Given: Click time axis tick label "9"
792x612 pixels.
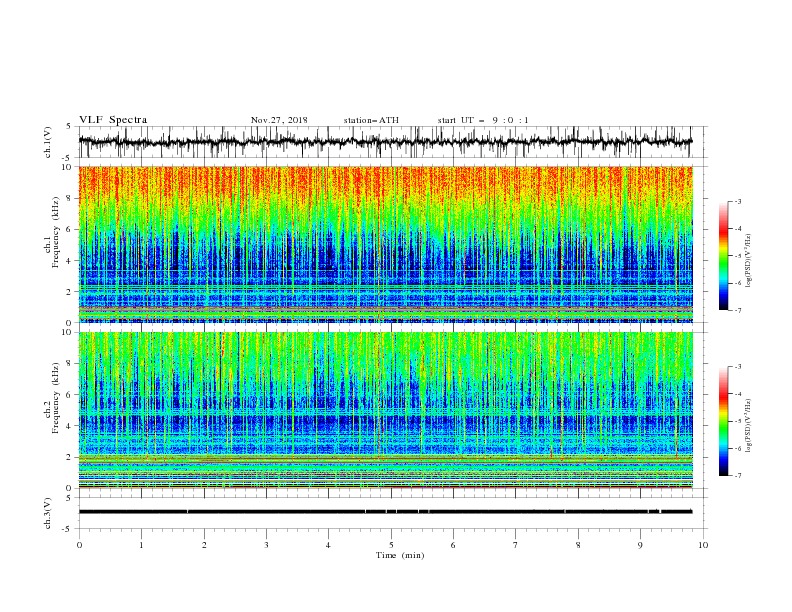Looking at the screenshot, I should tap(640, 545).
